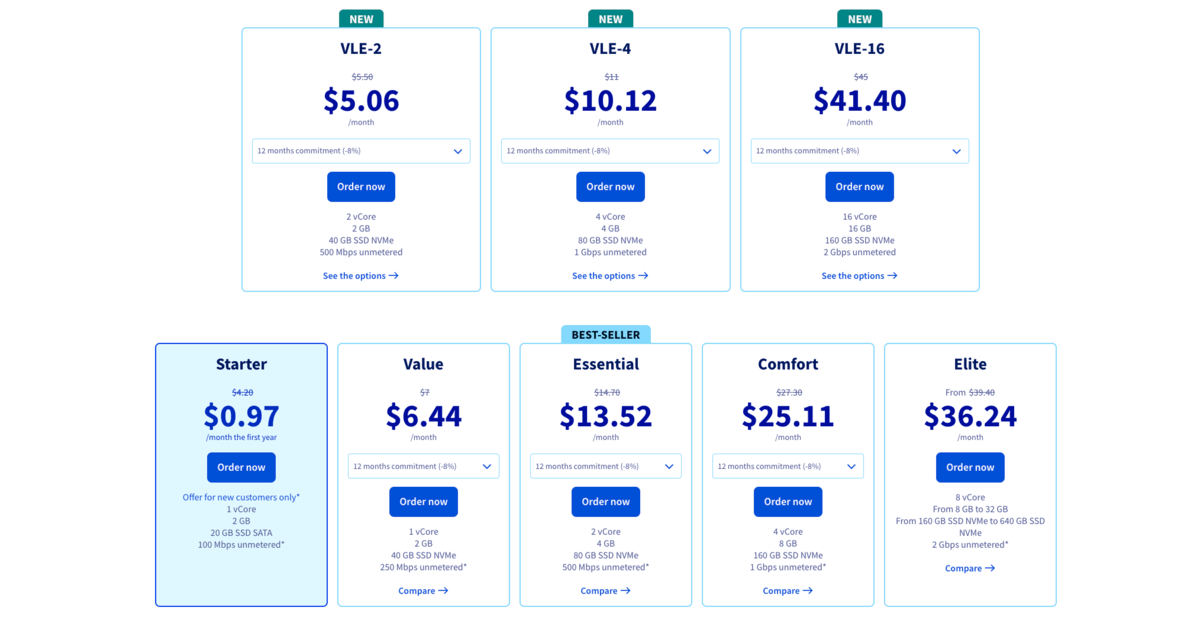The image size is (1200, 617).
Task: Click the arrow icon next to VLE-2 See the options
Action: click(x=394, y=276)
